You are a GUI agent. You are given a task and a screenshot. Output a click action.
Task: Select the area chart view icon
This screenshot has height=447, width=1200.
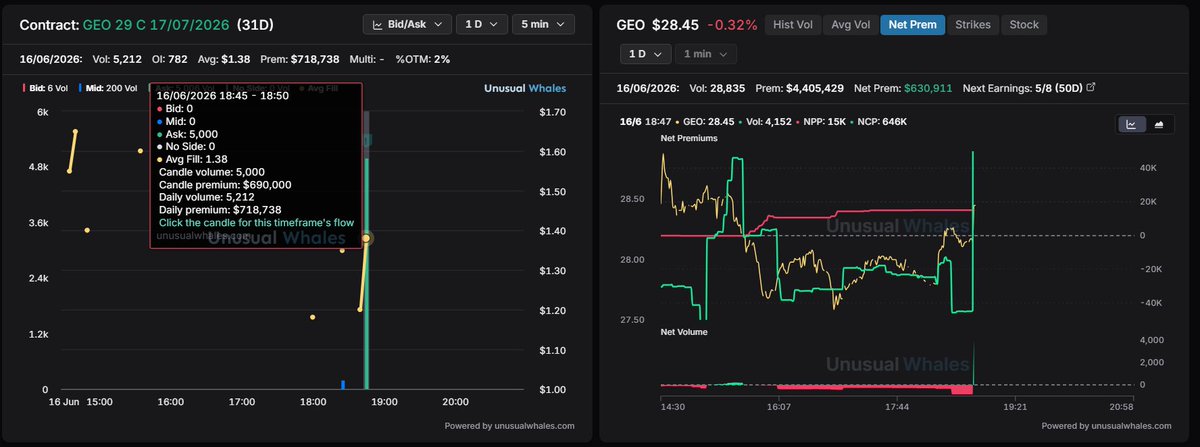coord(1158,125)
